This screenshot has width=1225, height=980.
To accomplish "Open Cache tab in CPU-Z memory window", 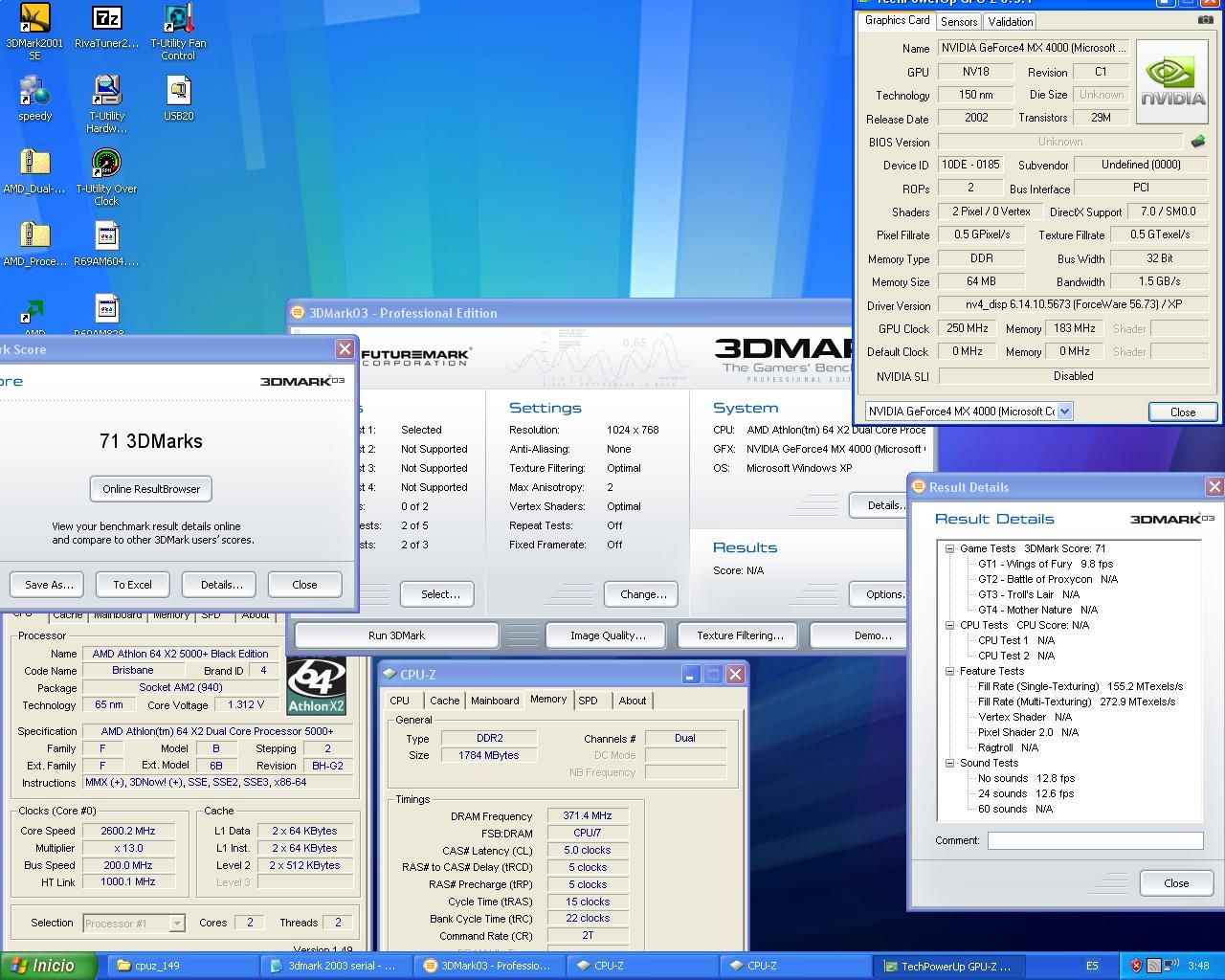I will [x=444, y=701].
